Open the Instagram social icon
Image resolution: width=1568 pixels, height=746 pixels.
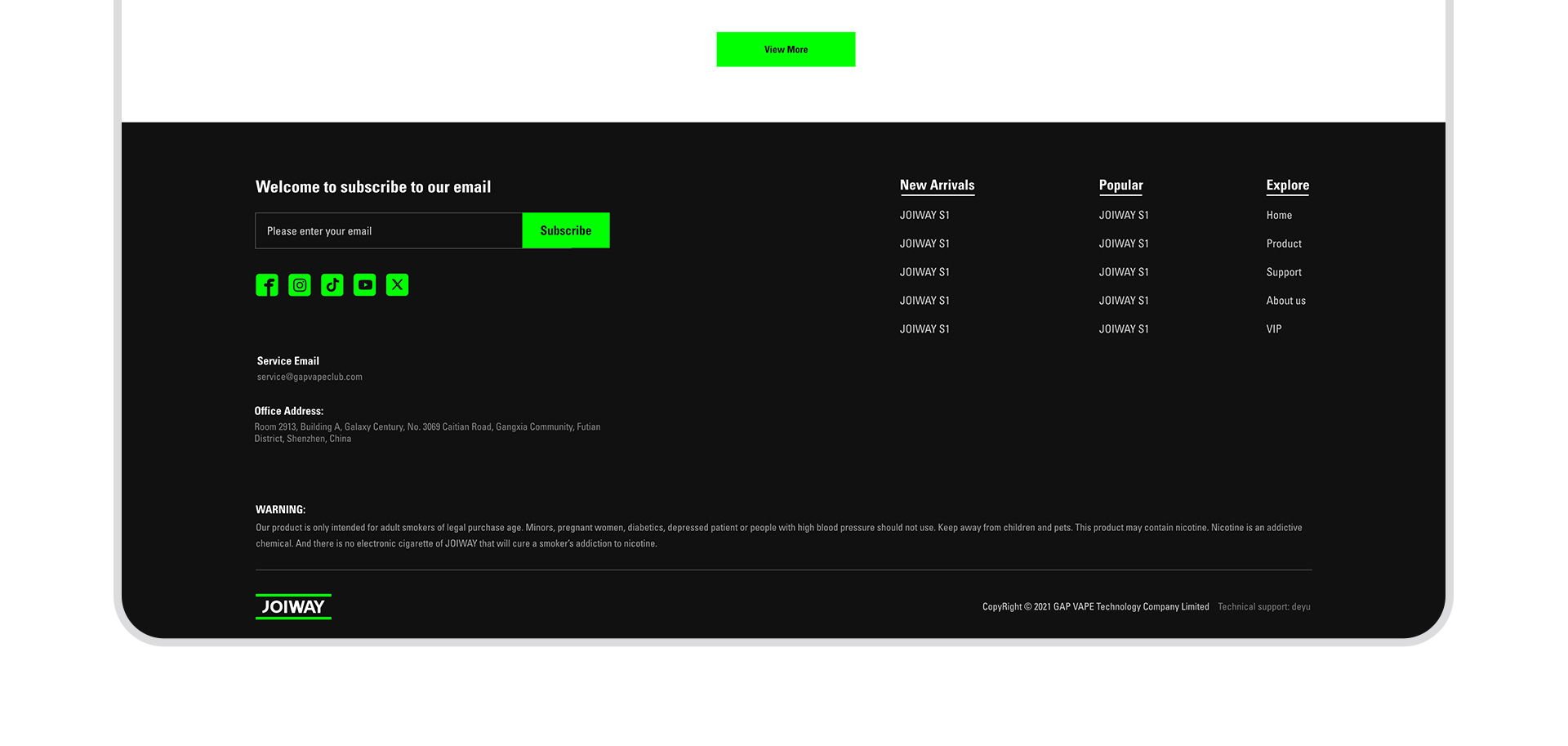click(x=300, y=285)
